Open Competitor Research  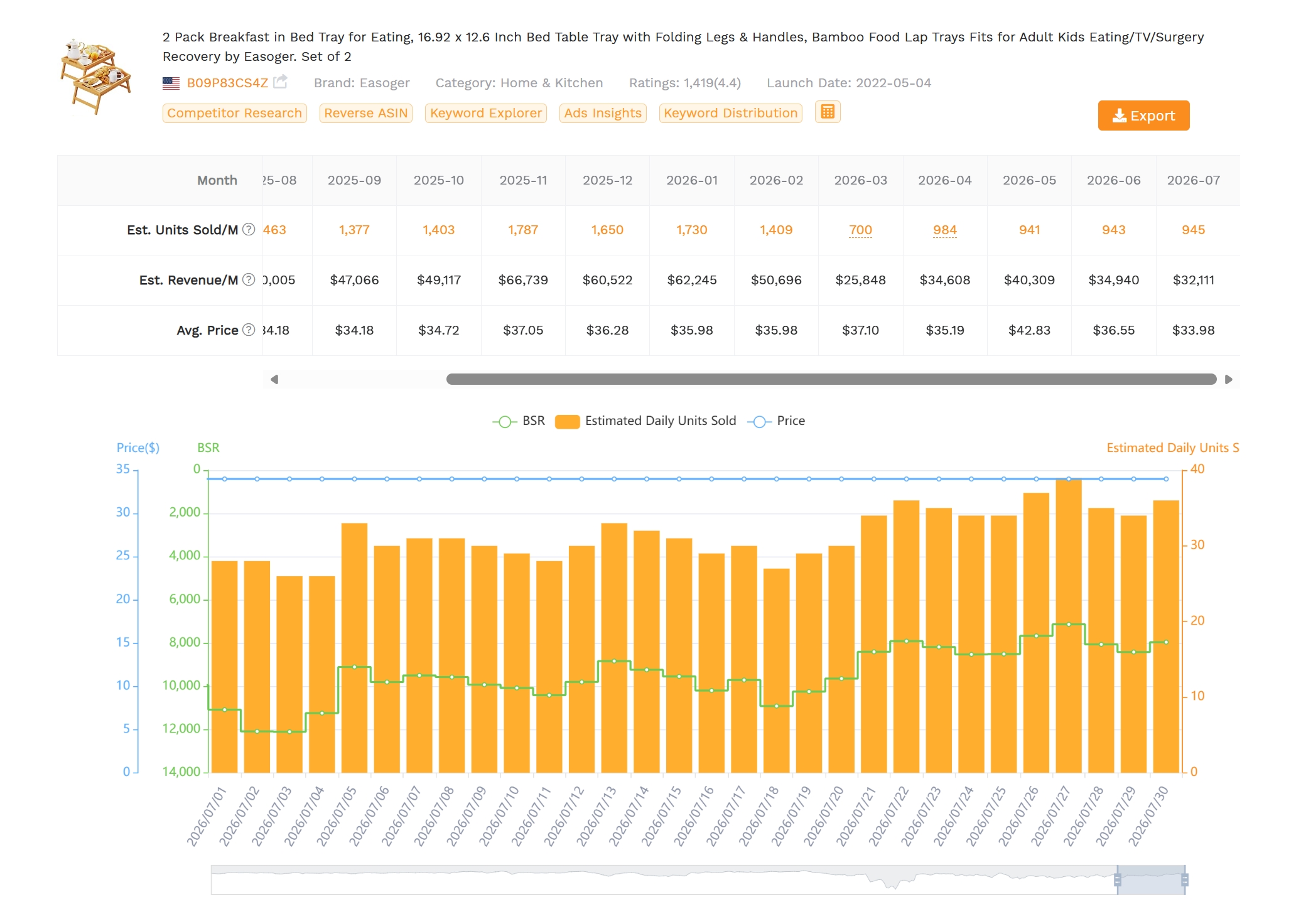(234, 113)
